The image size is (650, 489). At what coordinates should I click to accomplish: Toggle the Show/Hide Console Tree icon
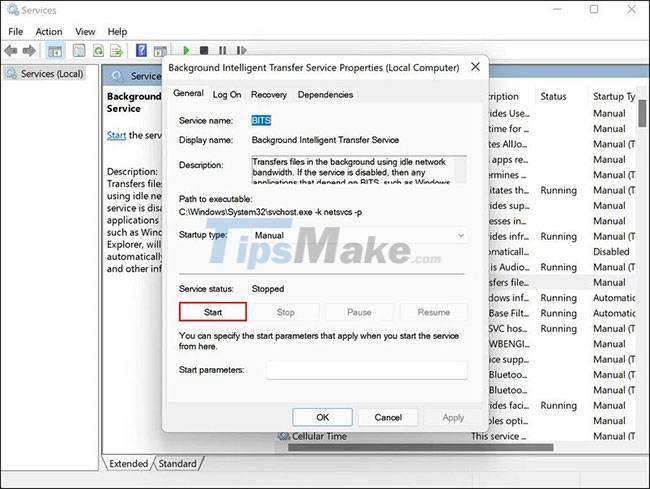(x=55, y=51)
